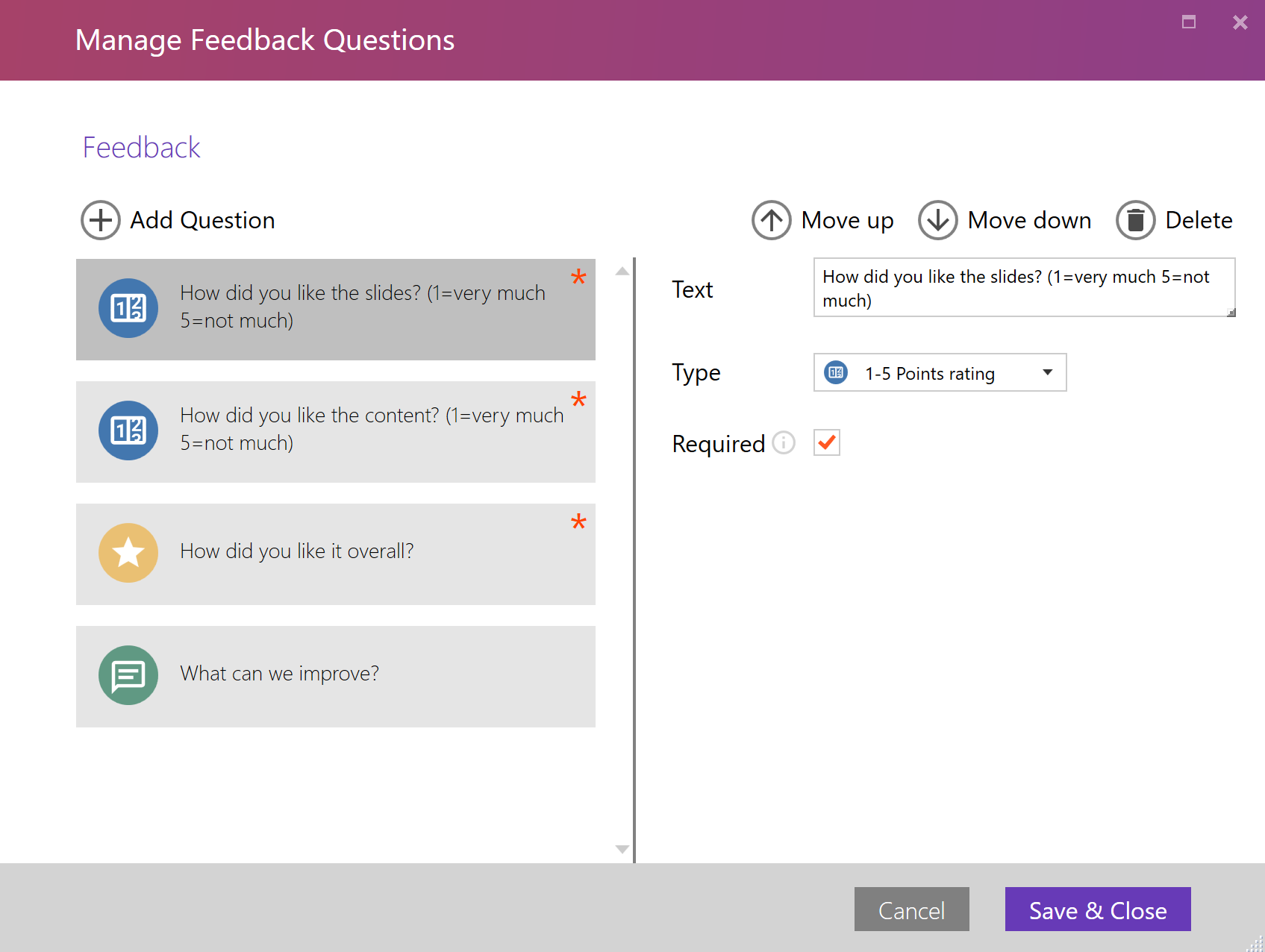
Task: Click the scrollbar up arrow
Action: pos(621,272)
